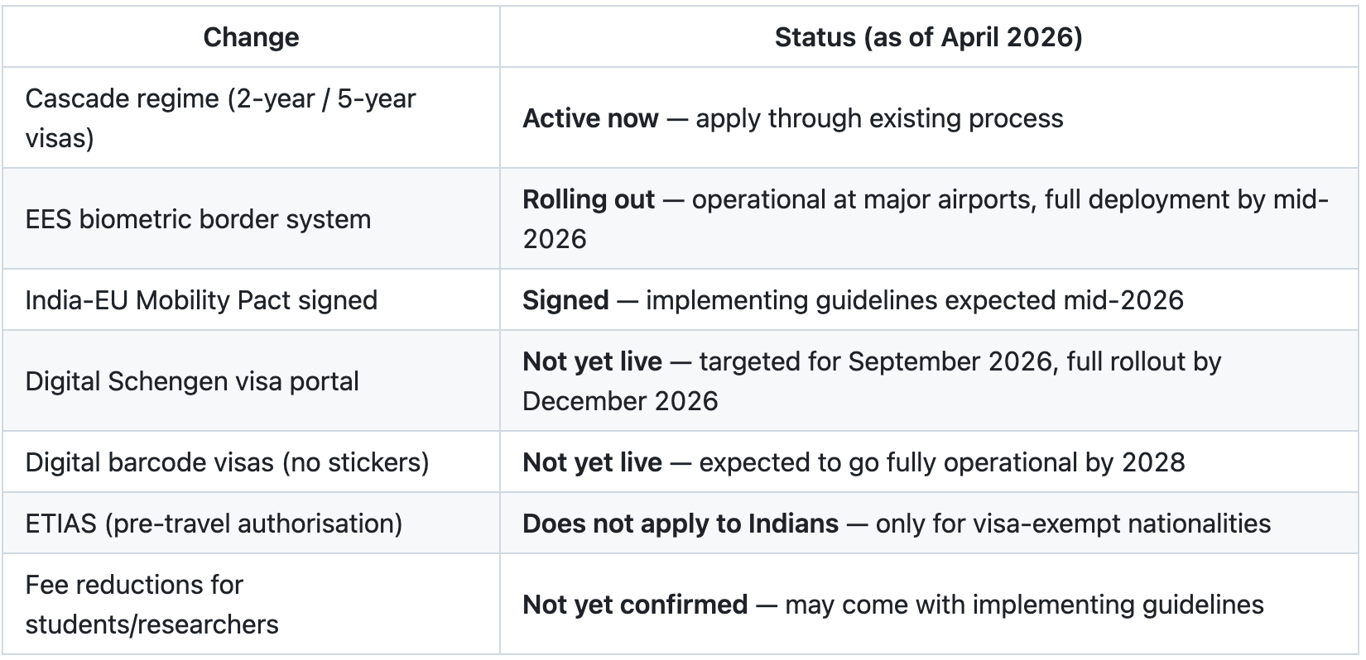Click the 'implementing guidelines expected mid-2026' text
The width and height of the screenshot is (1366, 660).
tap(914, 300)
